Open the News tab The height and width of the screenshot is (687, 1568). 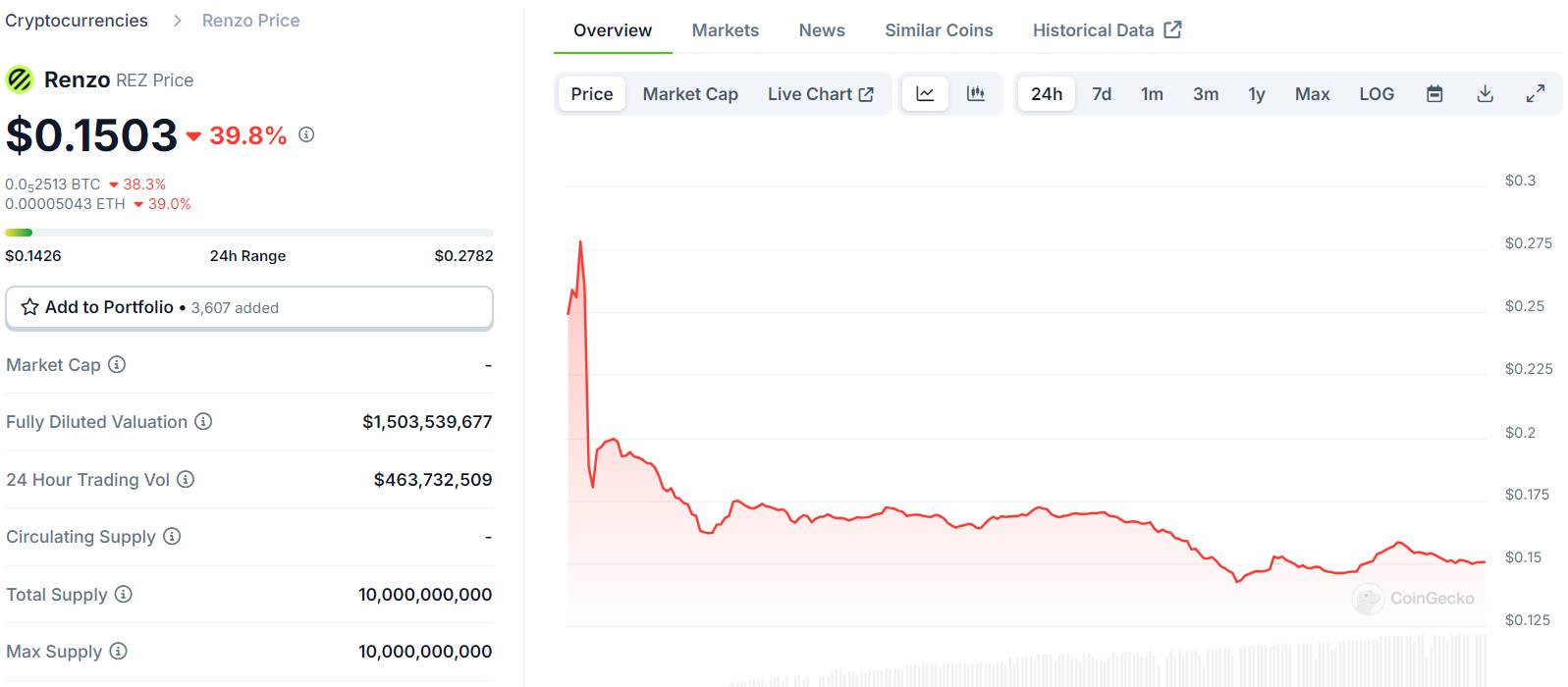822,30
